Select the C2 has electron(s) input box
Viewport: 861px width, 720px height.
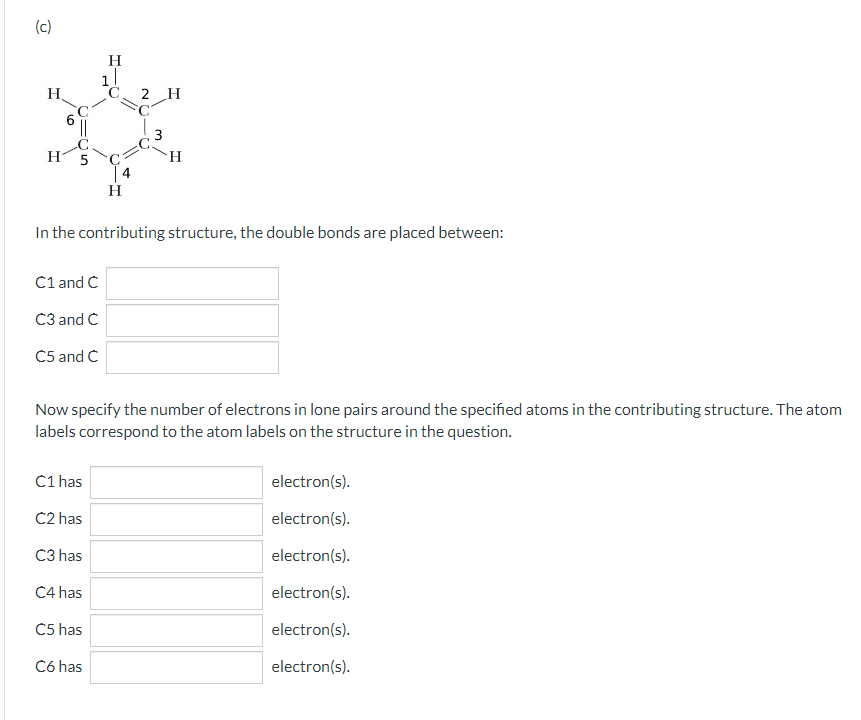pos(176,518)
